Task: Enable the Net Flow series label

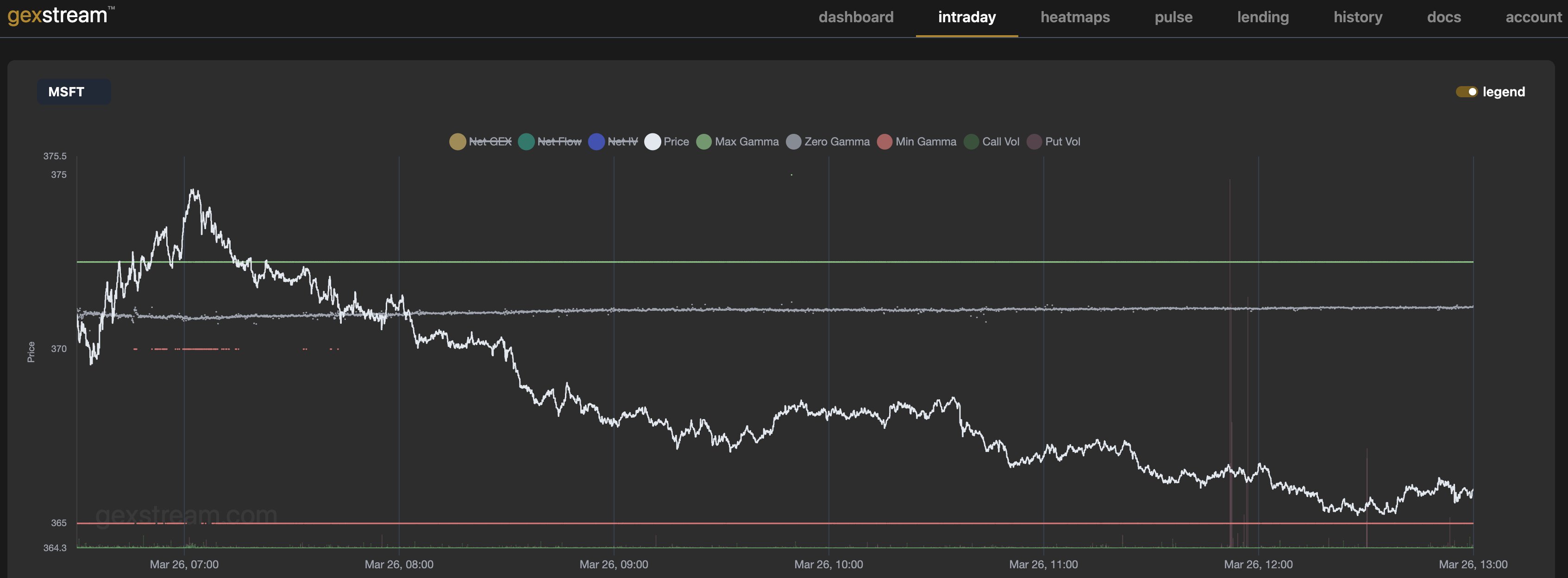Action: pos(559,142)
